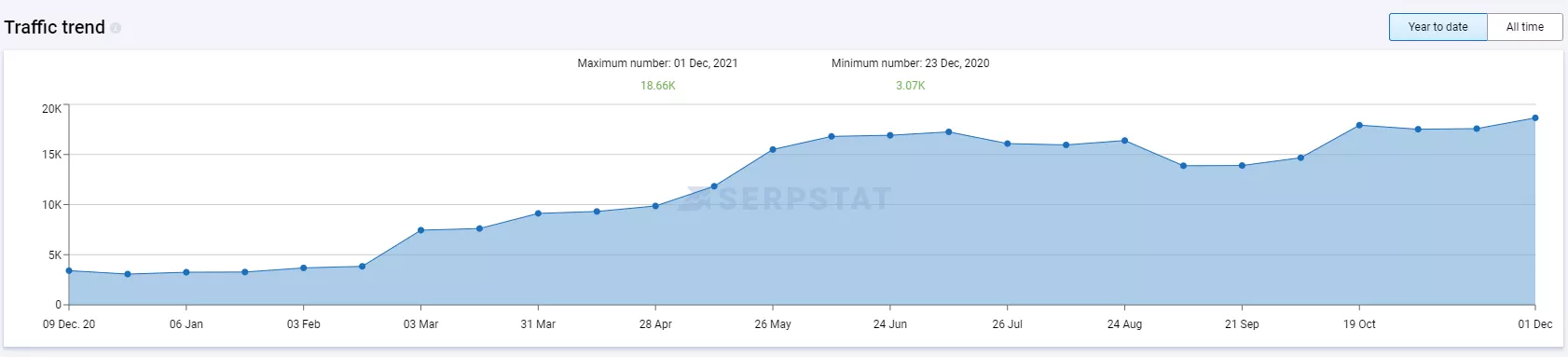This screenshot has height=357, width=1568.
Task: Click the info icon beside Traffic trend
Action: pos(116,28)
